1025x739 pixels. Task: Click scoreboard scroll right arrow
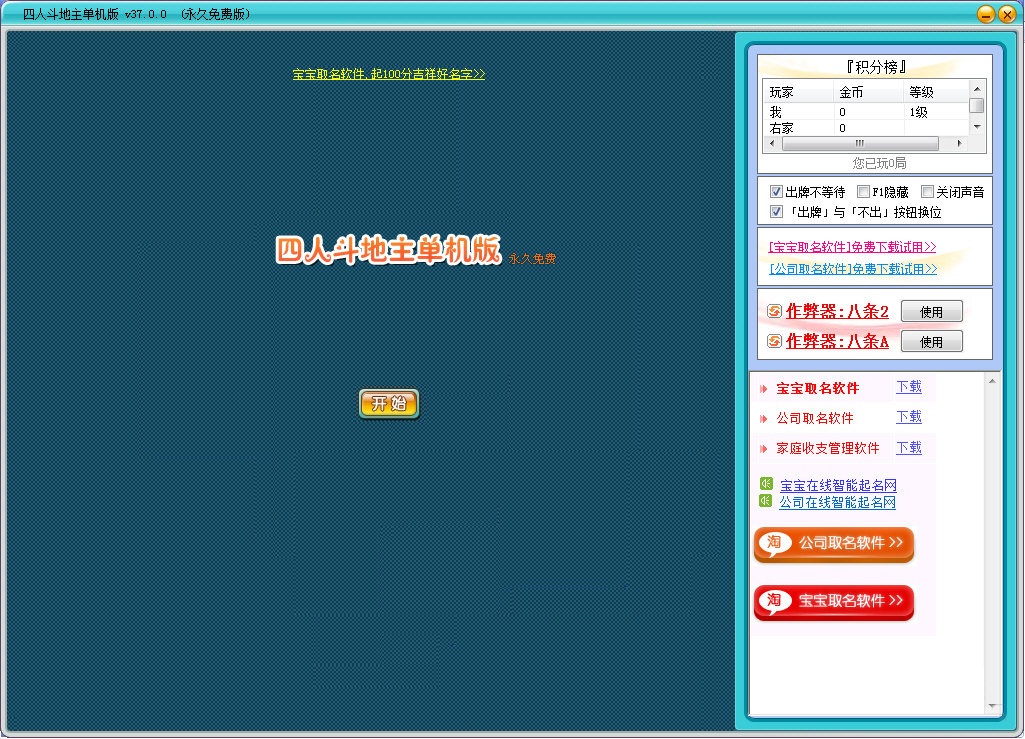[960, 143]
